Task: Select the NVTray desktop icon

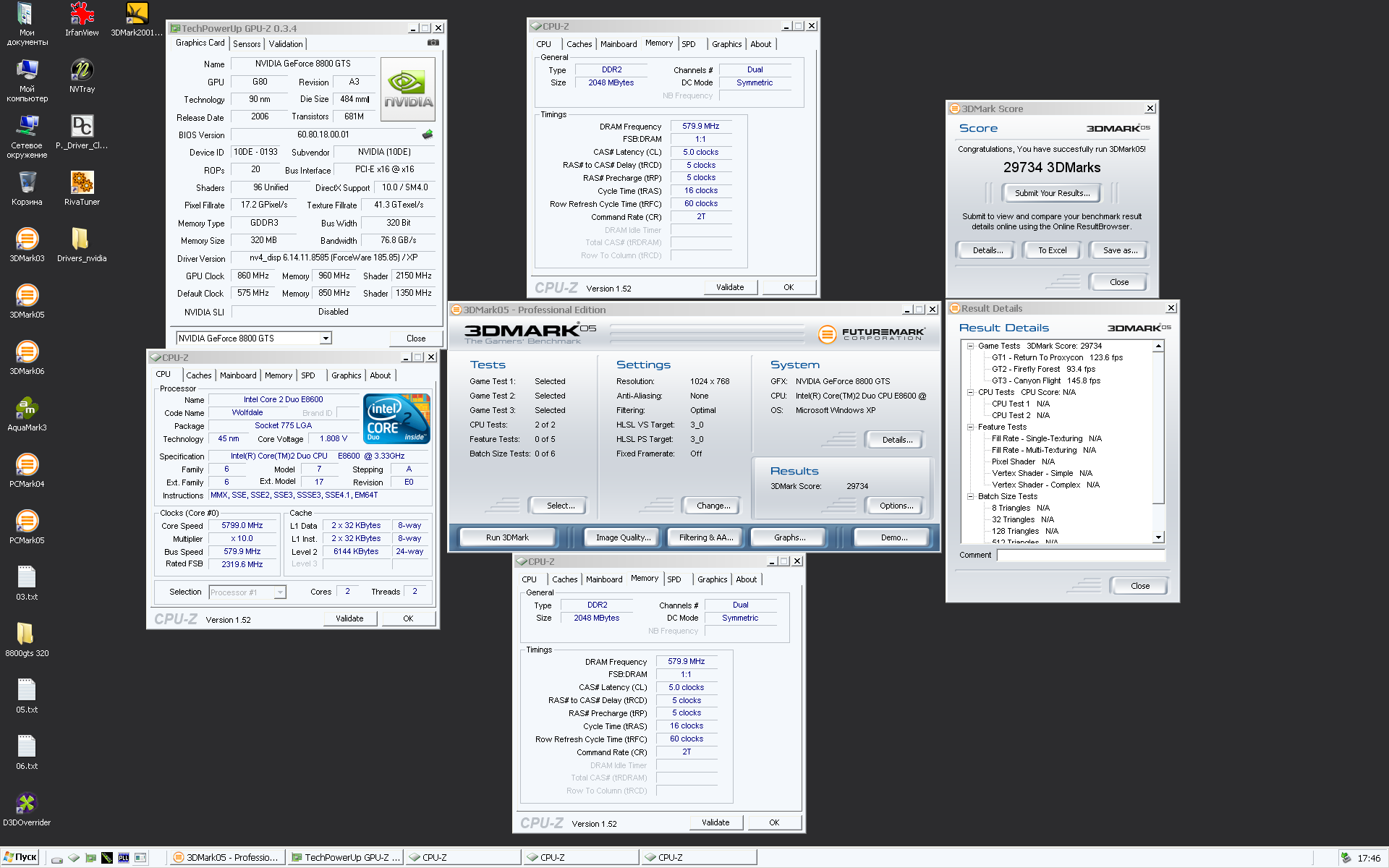Action: pyautogui.click(x=82, y=76)
